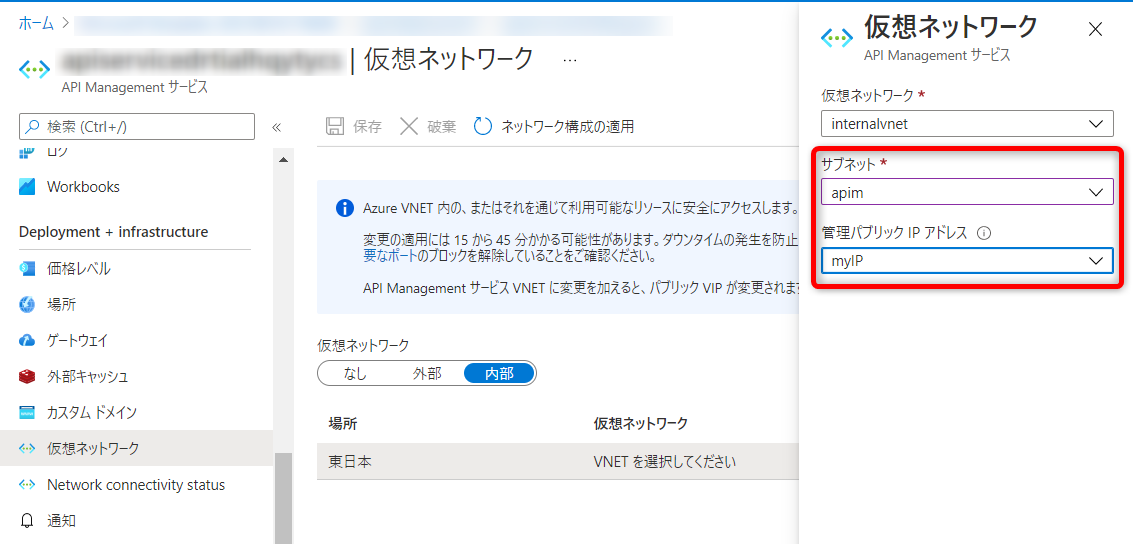Screen dimensions: 1133x544
Task: Click the Deployment + infrastructure section heading
Action: [113, 232]
